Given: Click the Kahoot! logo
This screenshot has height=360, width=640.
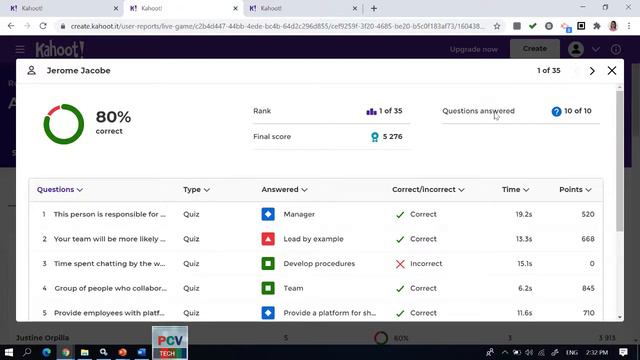Looking at the screenshot, I should 60,50.
